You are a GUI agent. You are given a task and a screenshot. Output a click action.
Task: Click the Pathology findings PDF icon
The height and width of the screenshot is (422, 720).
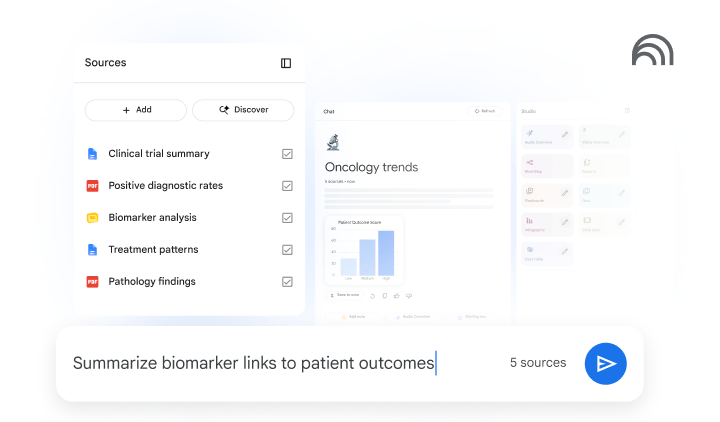point(92,281)
